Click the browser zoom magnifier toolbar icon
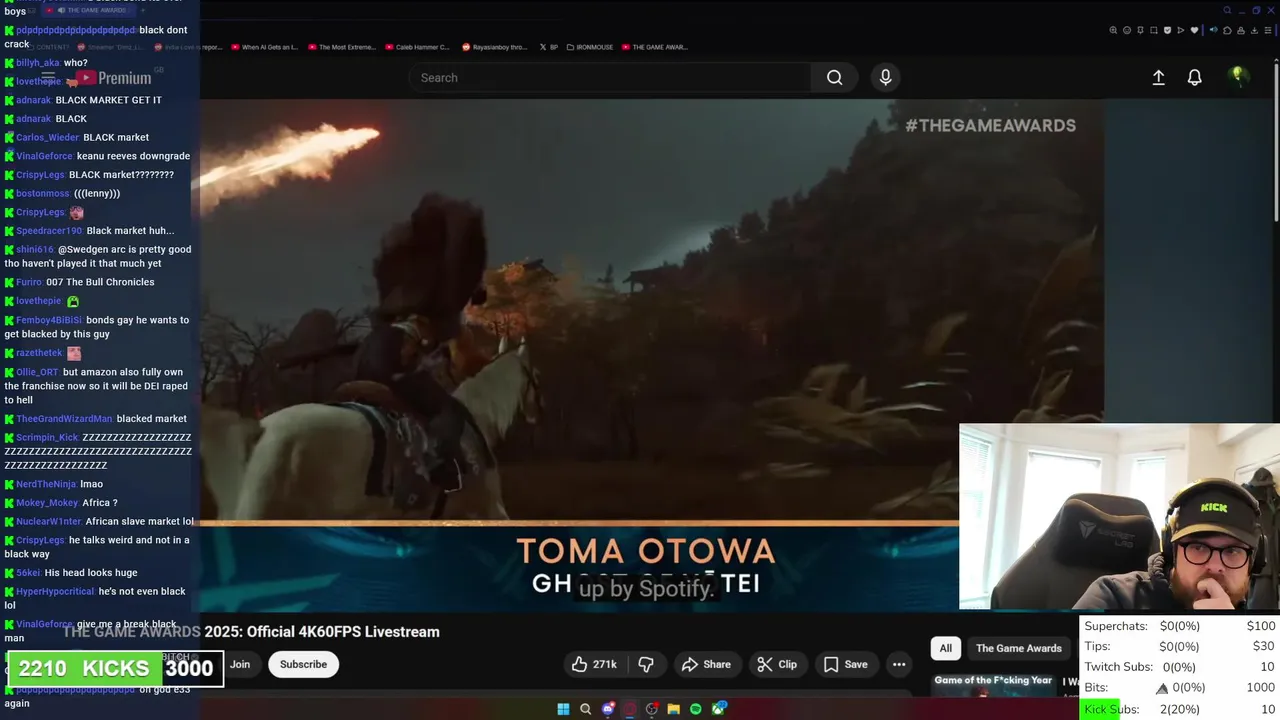This screenshot has height=720, width=1280. [1113, 30]
